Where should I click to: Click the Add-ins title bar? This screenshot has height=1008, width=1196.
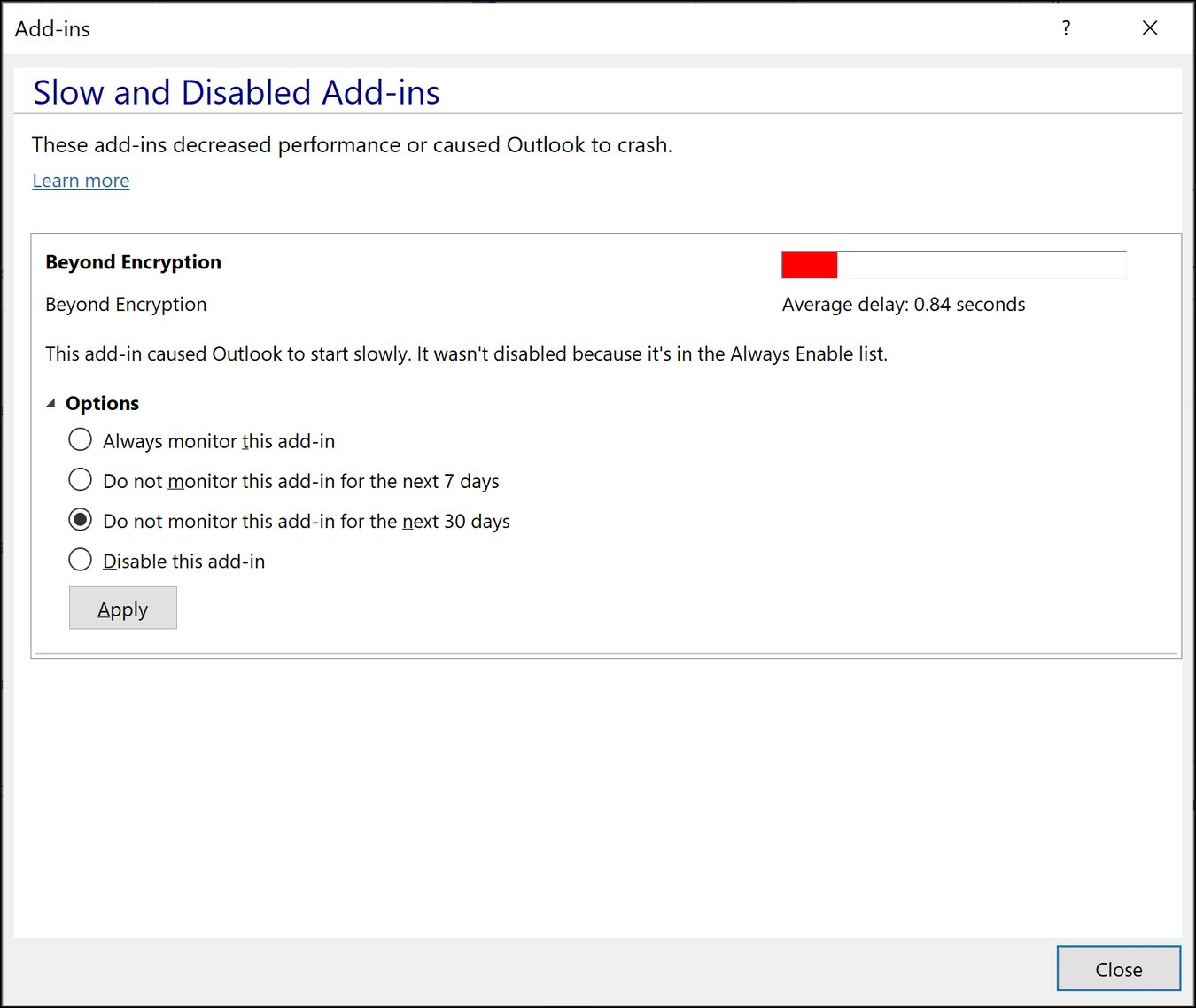coord(53,27)
